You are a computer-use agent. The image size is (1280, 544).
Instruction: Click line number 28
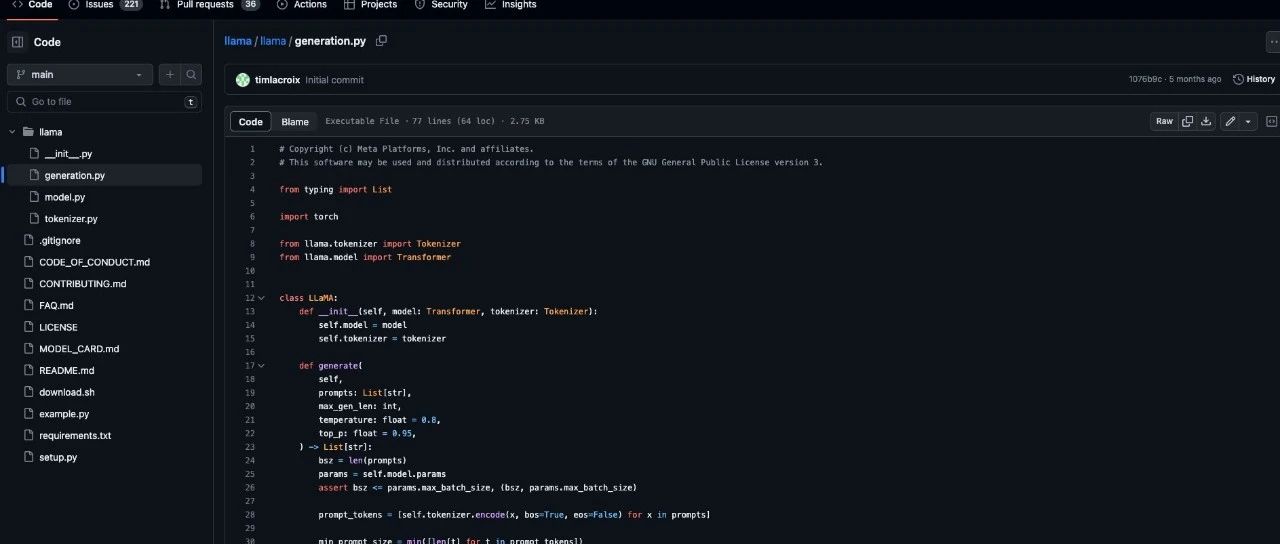(x=250, y=515)
